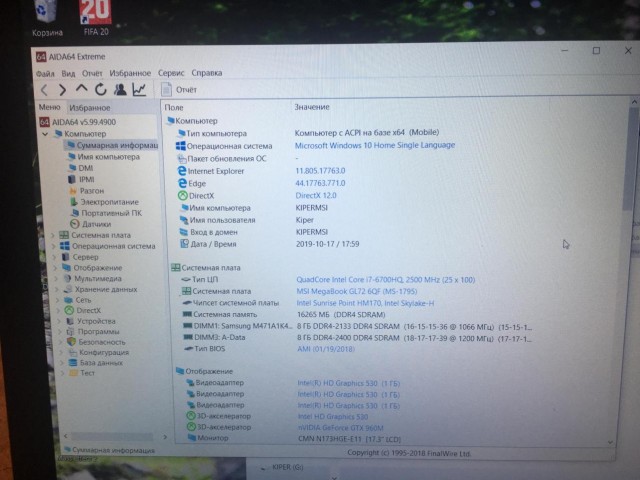Open the FIFA 20 desktop shortcut
Image resolution: width=640 pixels, height=480 pixels.
point(94,17)
